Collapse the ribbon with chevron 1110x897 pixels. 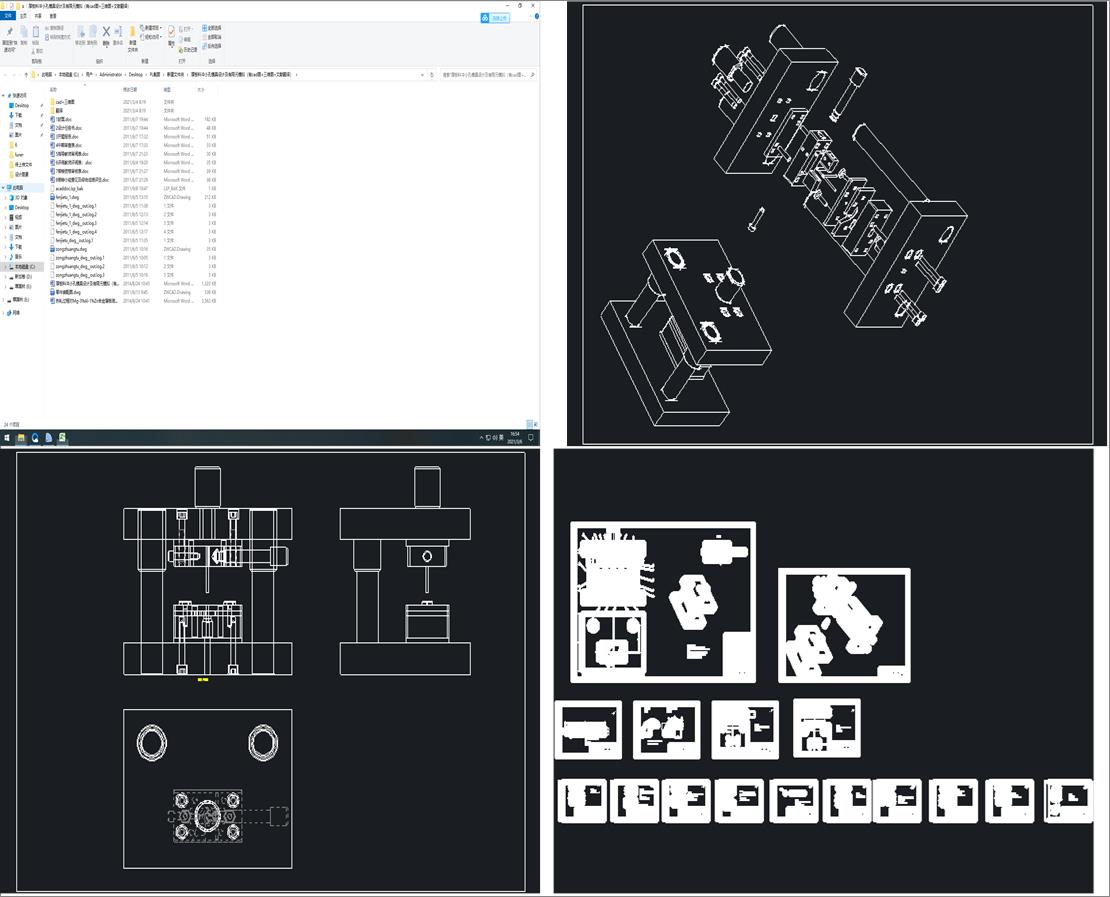tap(530, 16)
